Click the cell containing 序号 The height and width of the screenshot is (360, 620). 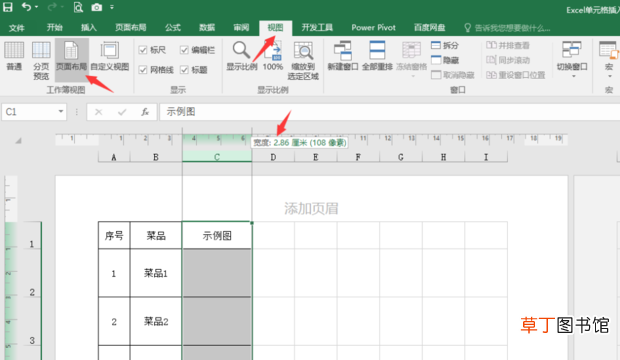(x=114, y=236)
